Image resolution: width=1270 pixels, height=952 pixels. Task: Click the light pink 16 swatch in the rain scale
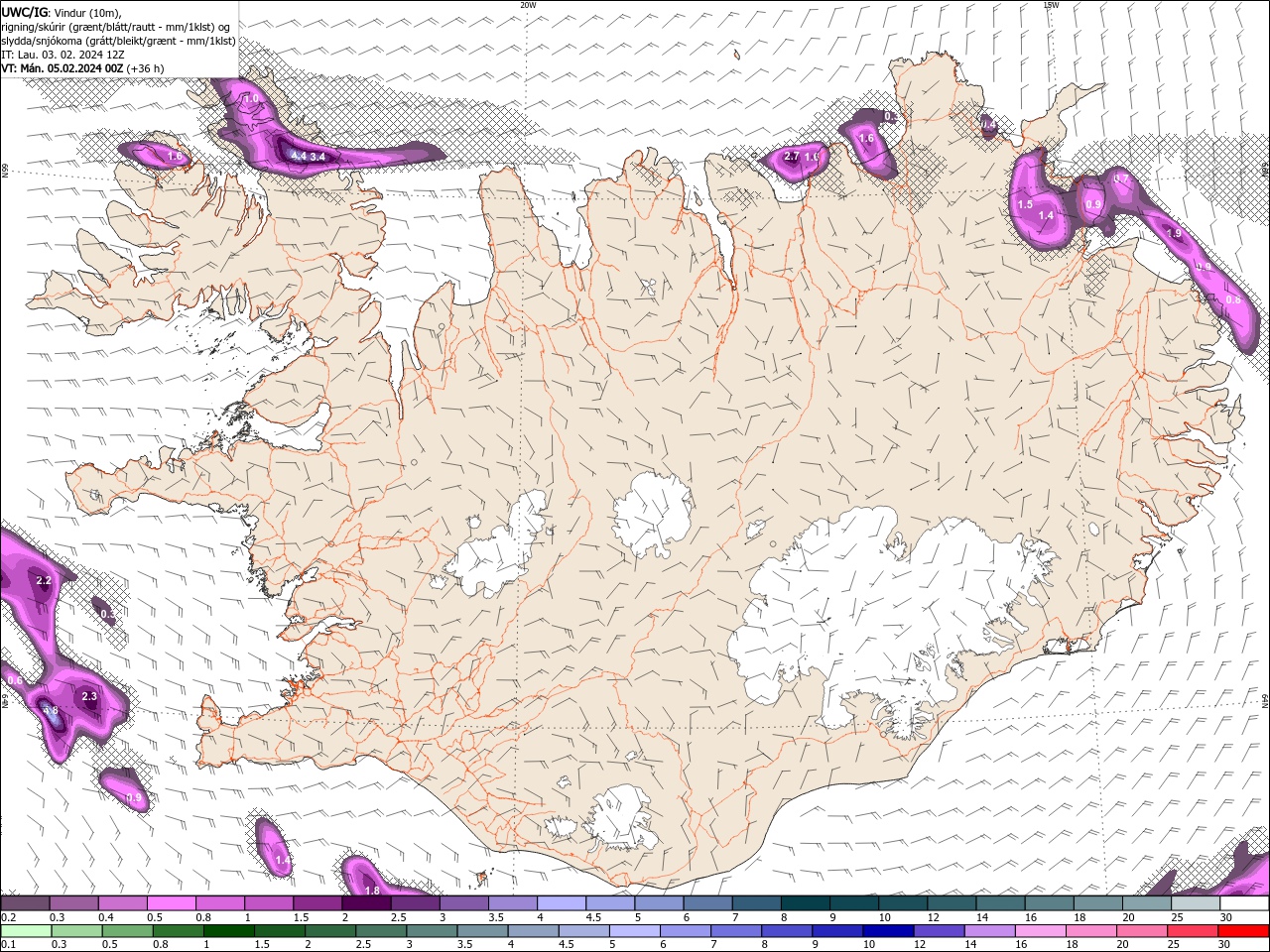(1040, 931)
